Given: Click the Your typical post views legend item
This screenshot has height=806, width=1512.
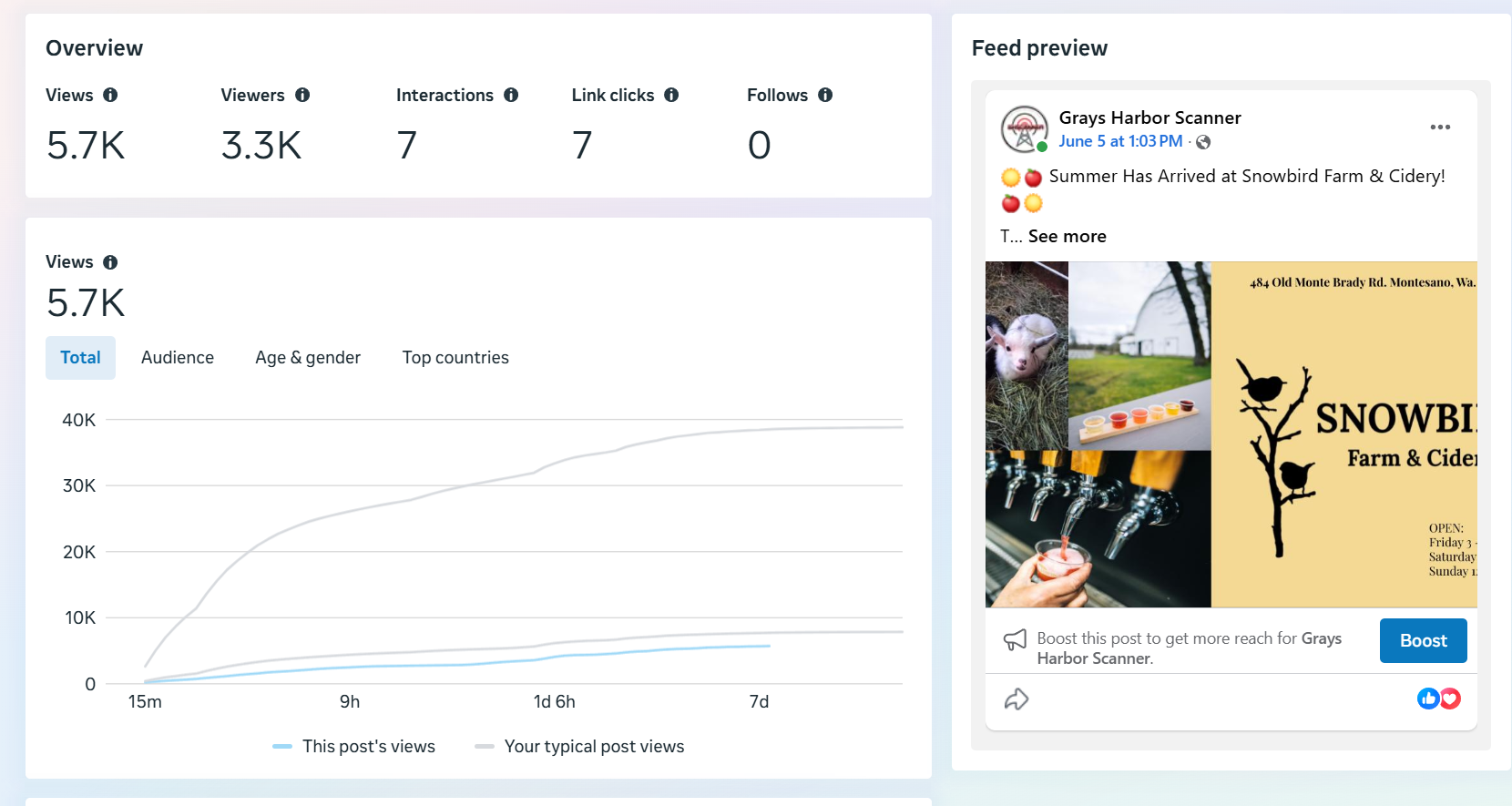Looking at the screenshot, I should 579,747.
